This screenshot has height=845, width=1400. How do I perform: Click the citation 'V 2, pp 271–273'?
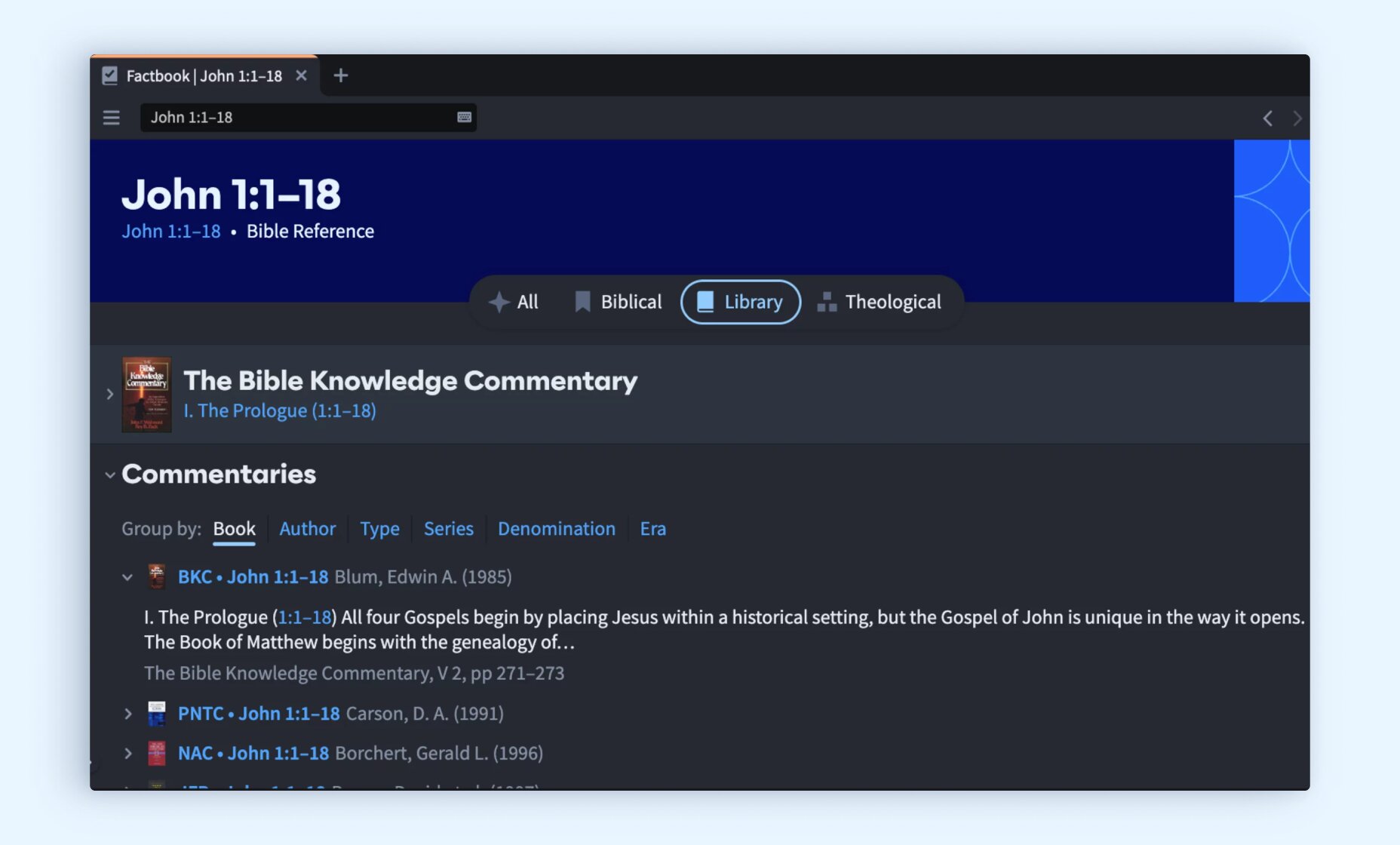click(x=501, y=673)
